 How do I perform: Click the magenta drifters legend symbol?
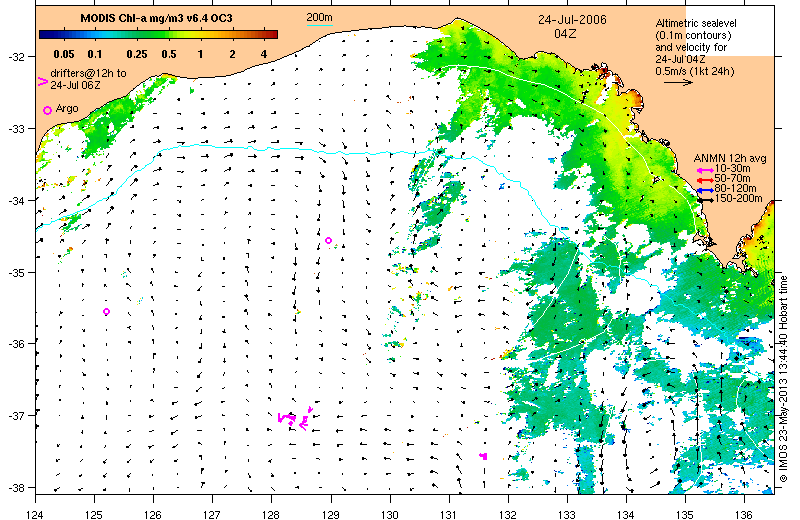tap(43, 81)
